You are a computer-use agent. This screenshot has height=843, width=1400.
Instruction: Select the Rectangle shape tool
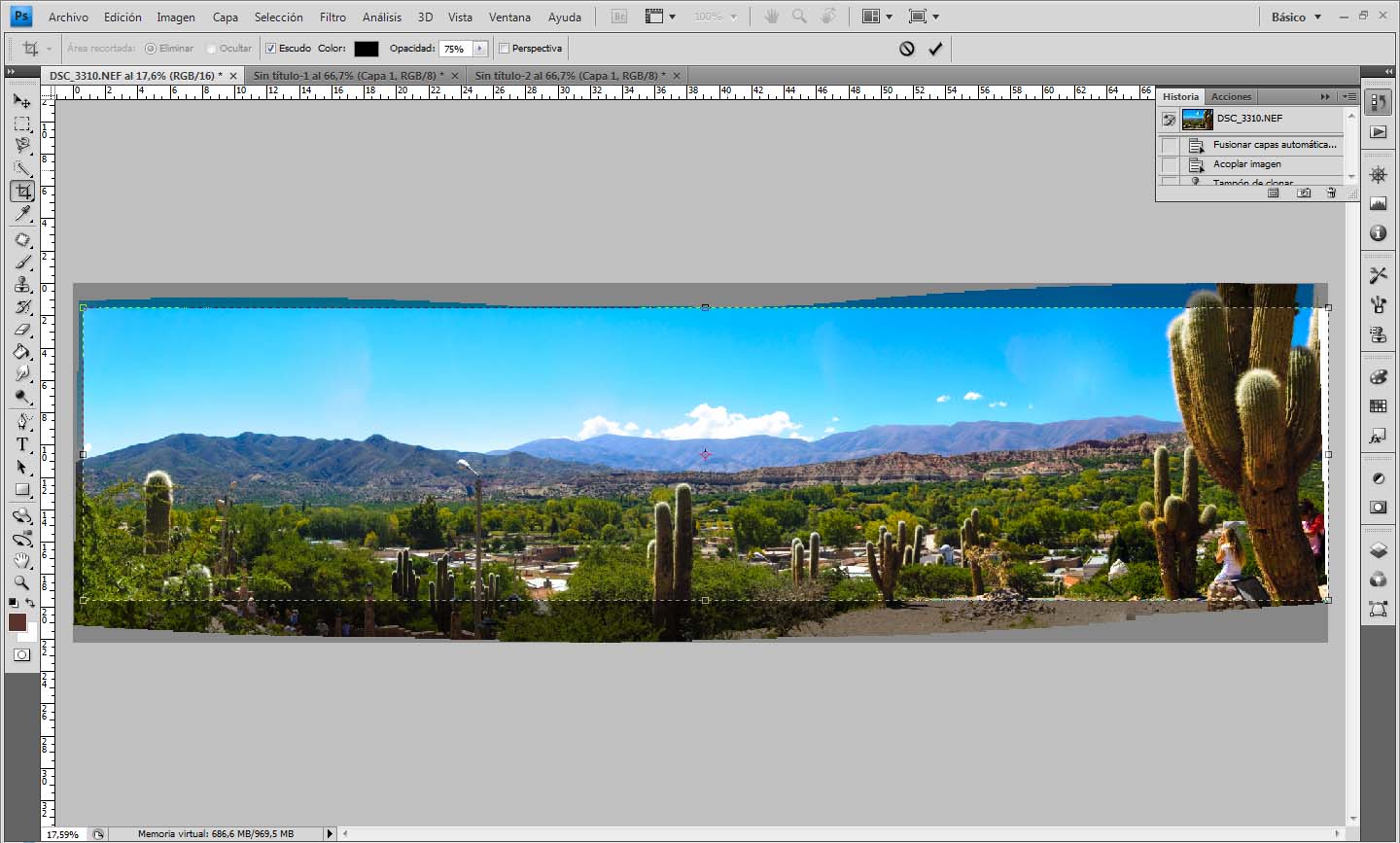22,490
